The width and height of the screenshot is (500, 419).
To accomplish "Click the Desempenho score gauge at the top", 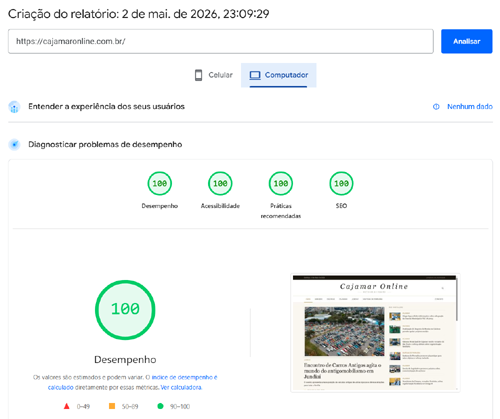I will pyautogui.click(x=160, y=183).
